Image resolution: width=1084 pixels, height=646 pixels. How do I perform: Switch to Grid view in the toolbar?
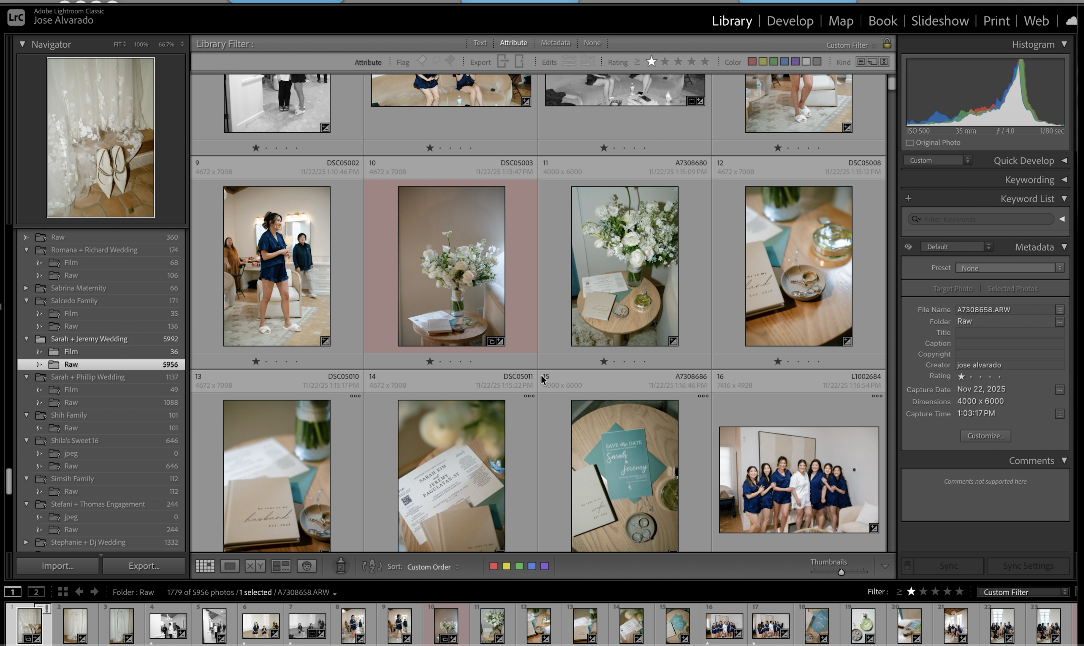click(205, 566)
